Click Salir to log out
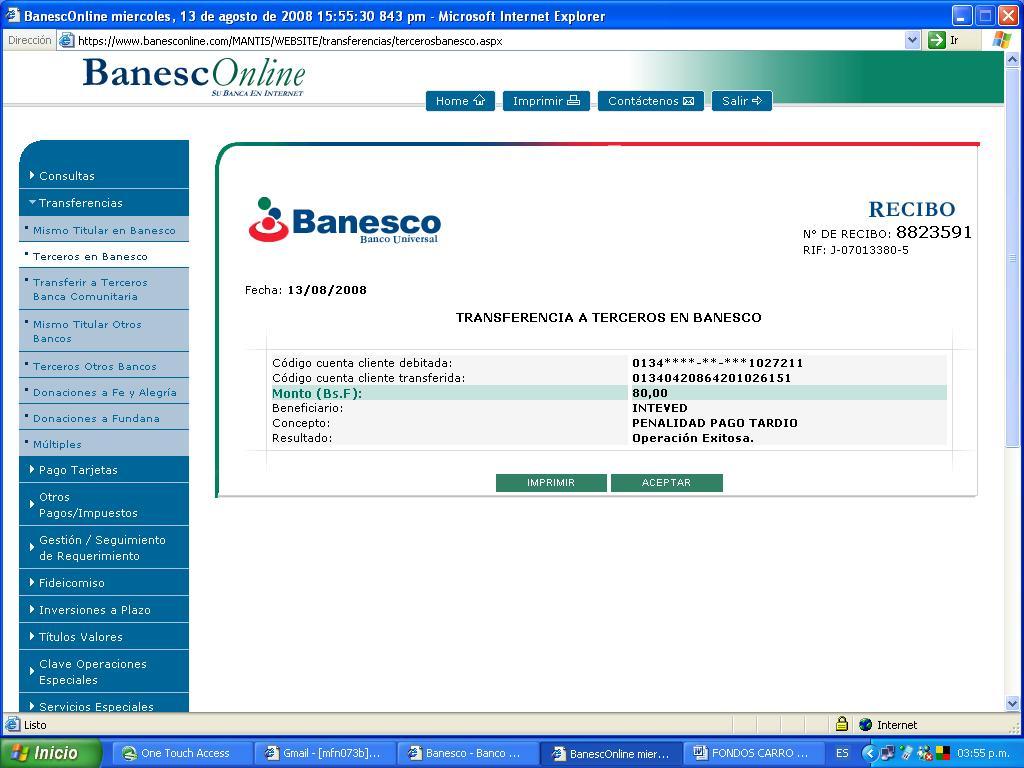The height and width of the screenshot is (768, 1024). (741, 101)
